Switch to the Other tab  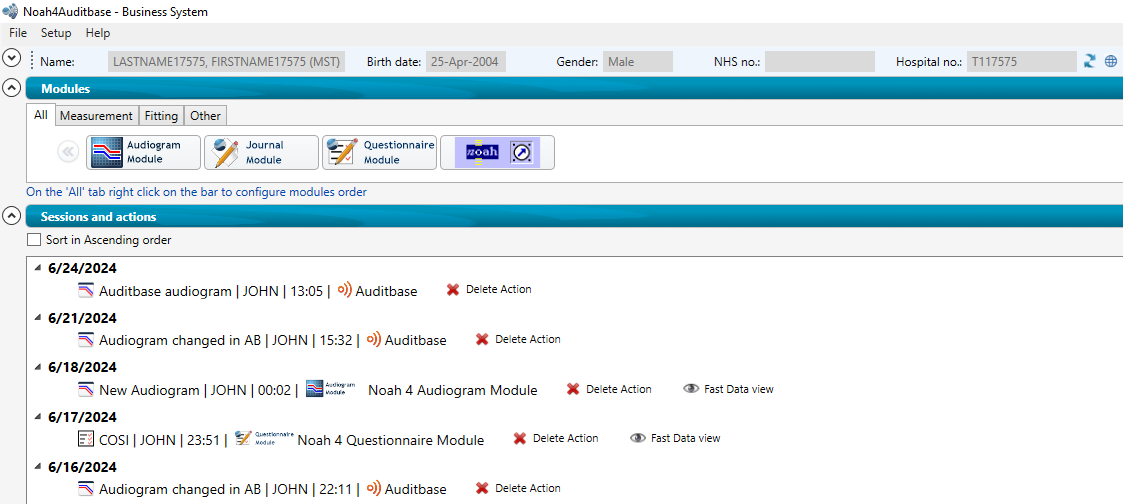click(206, 115)
